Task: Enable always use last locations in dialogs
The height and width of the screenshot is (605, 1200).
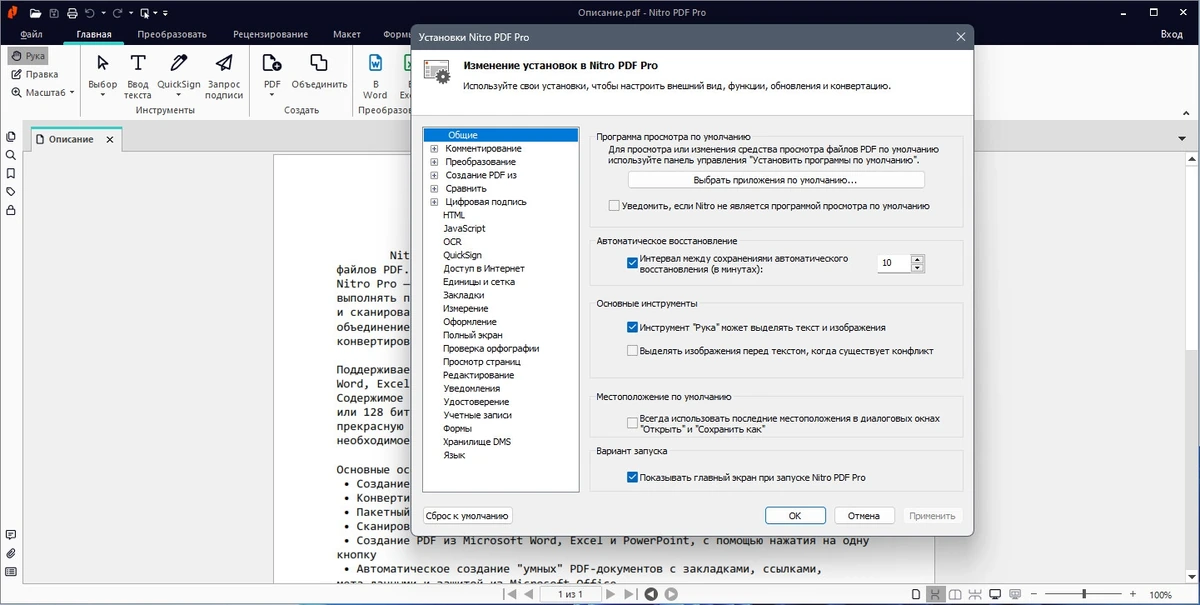Action: (632, 423)
